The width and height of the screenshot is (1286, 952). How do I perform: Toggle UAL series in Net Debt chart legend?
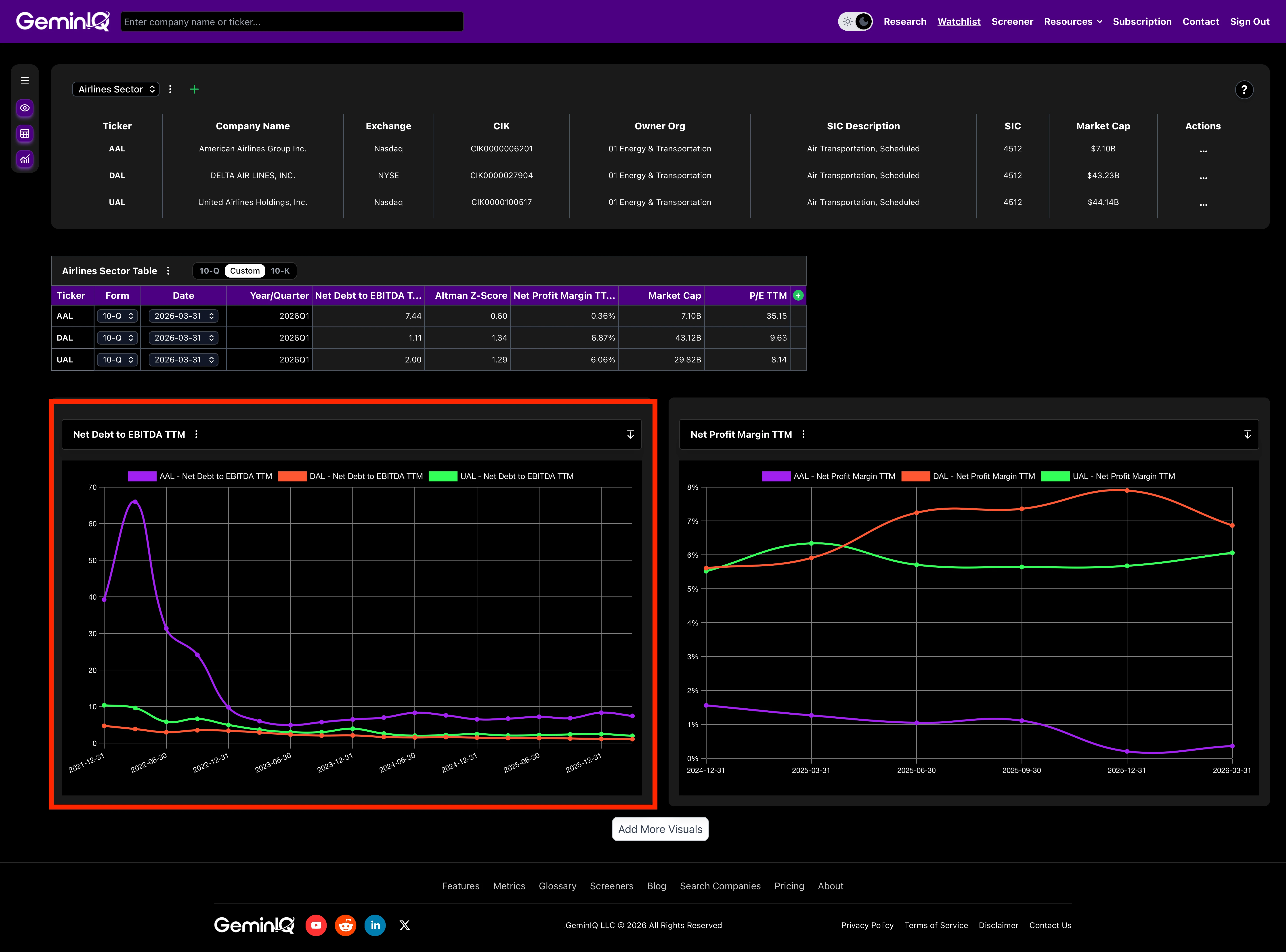[501, 476]
